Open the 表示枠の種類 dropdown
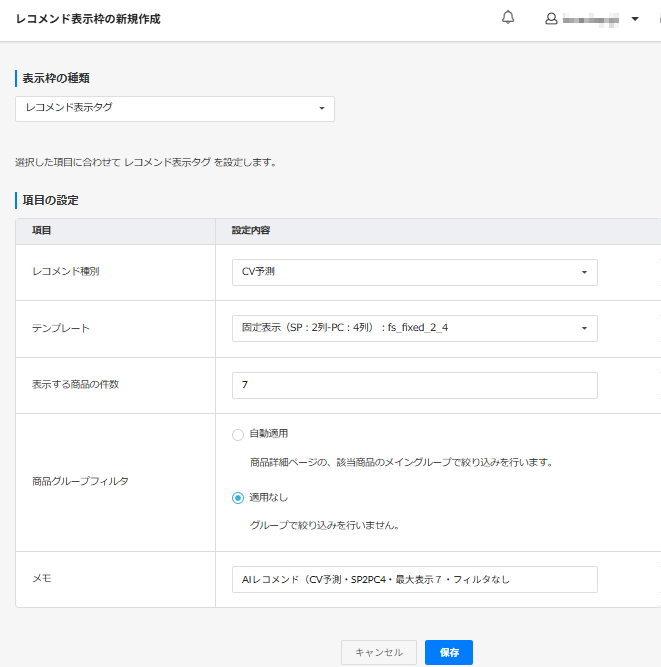The height and width of the screenshot is (667, 661). 175,108
